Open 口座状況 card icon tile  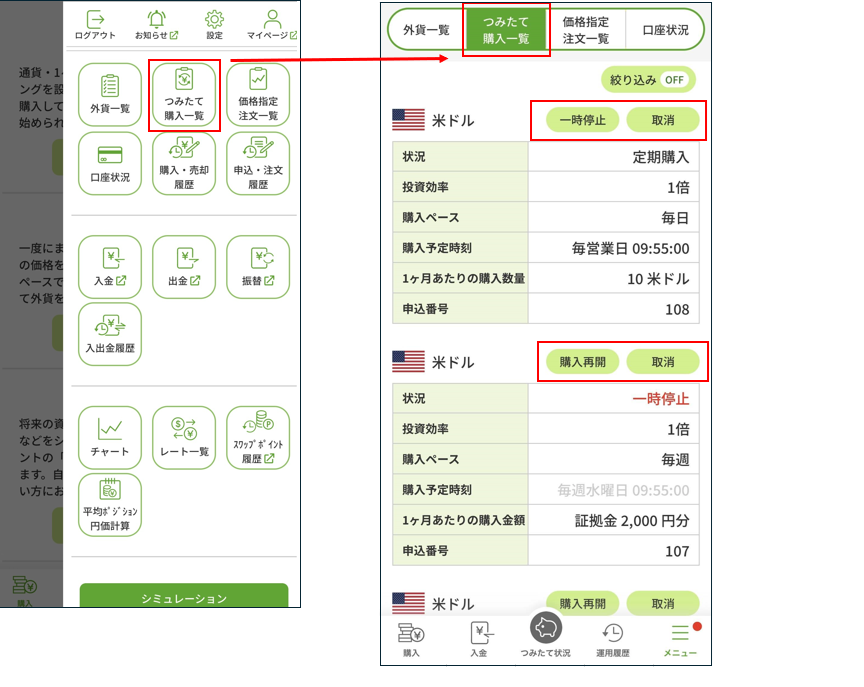click(110, 163)
